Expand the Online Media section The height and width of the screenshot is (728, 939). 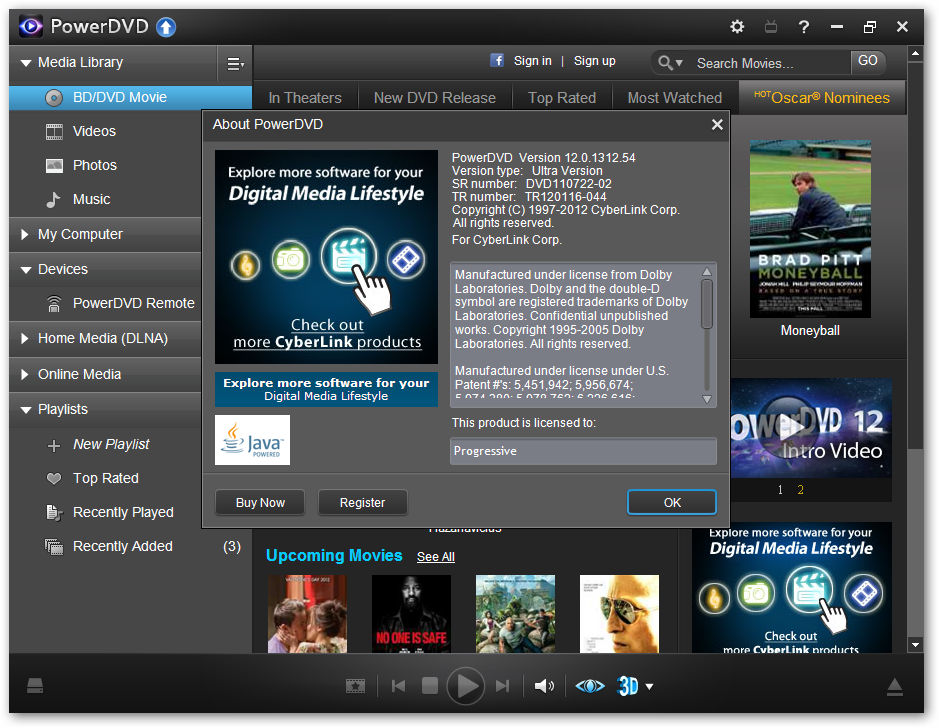tap(25, 375)
